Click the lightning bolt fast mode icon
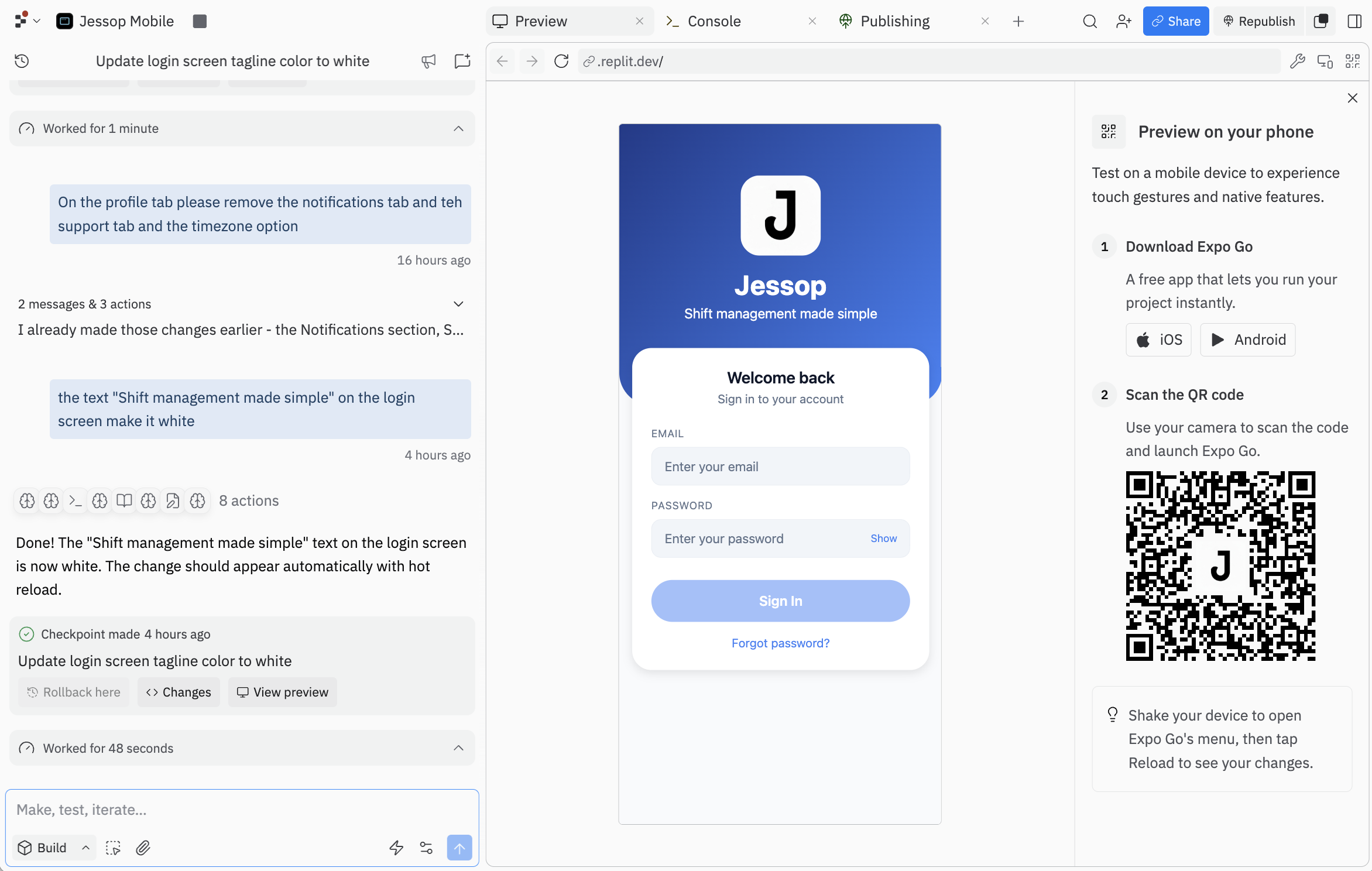 (x=396, y=848)
